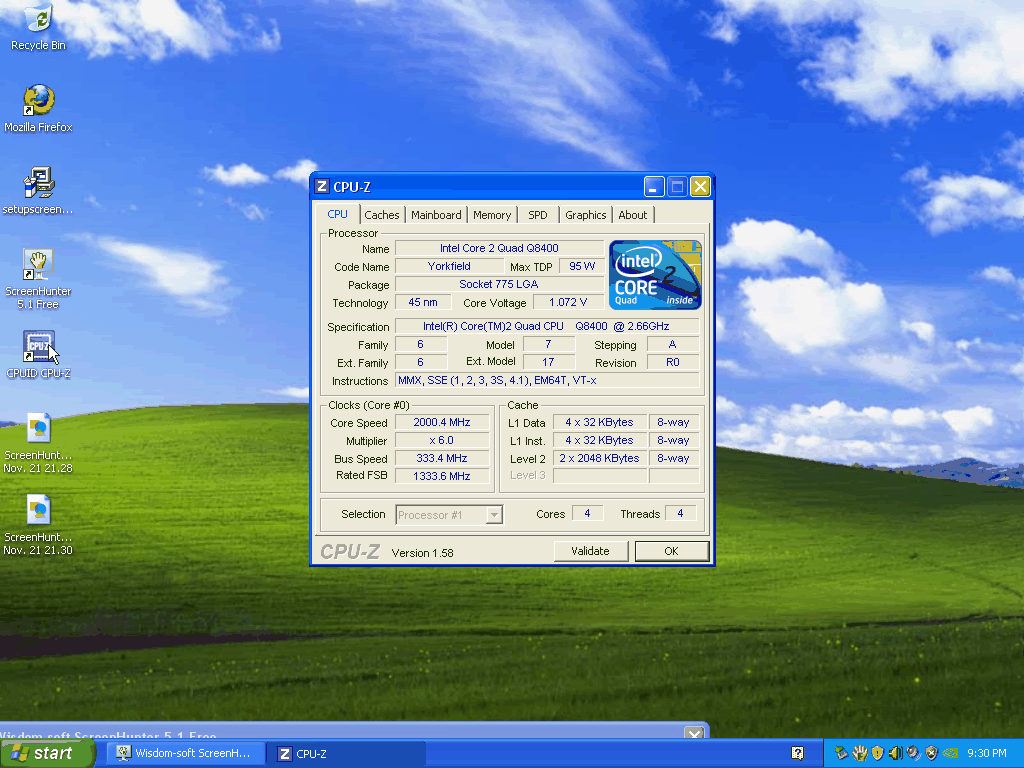The image size is (1024, 768).
Task: Click the CPU-Z title bar Z icon
Action: pos(321,186)
